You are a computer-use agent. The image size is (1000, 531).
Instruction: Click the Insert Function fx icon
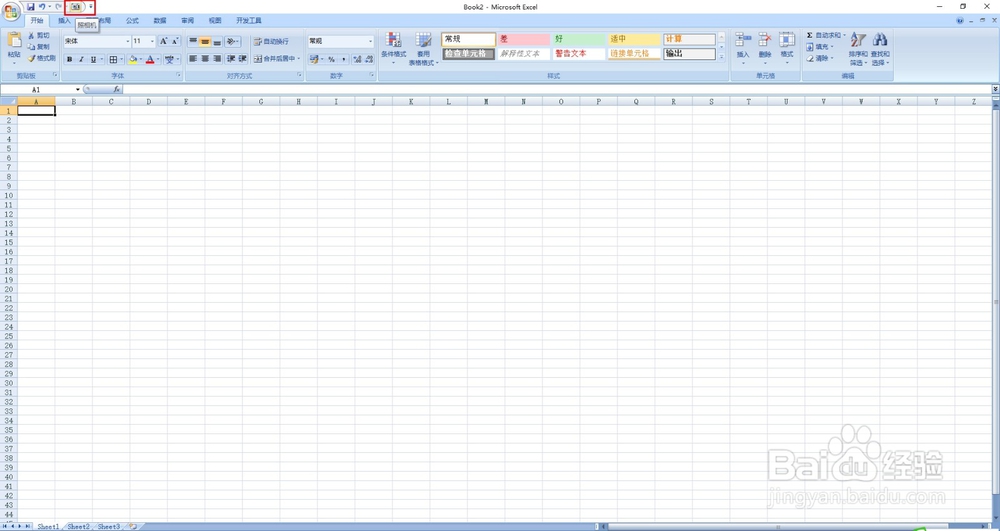coord(117,90)
